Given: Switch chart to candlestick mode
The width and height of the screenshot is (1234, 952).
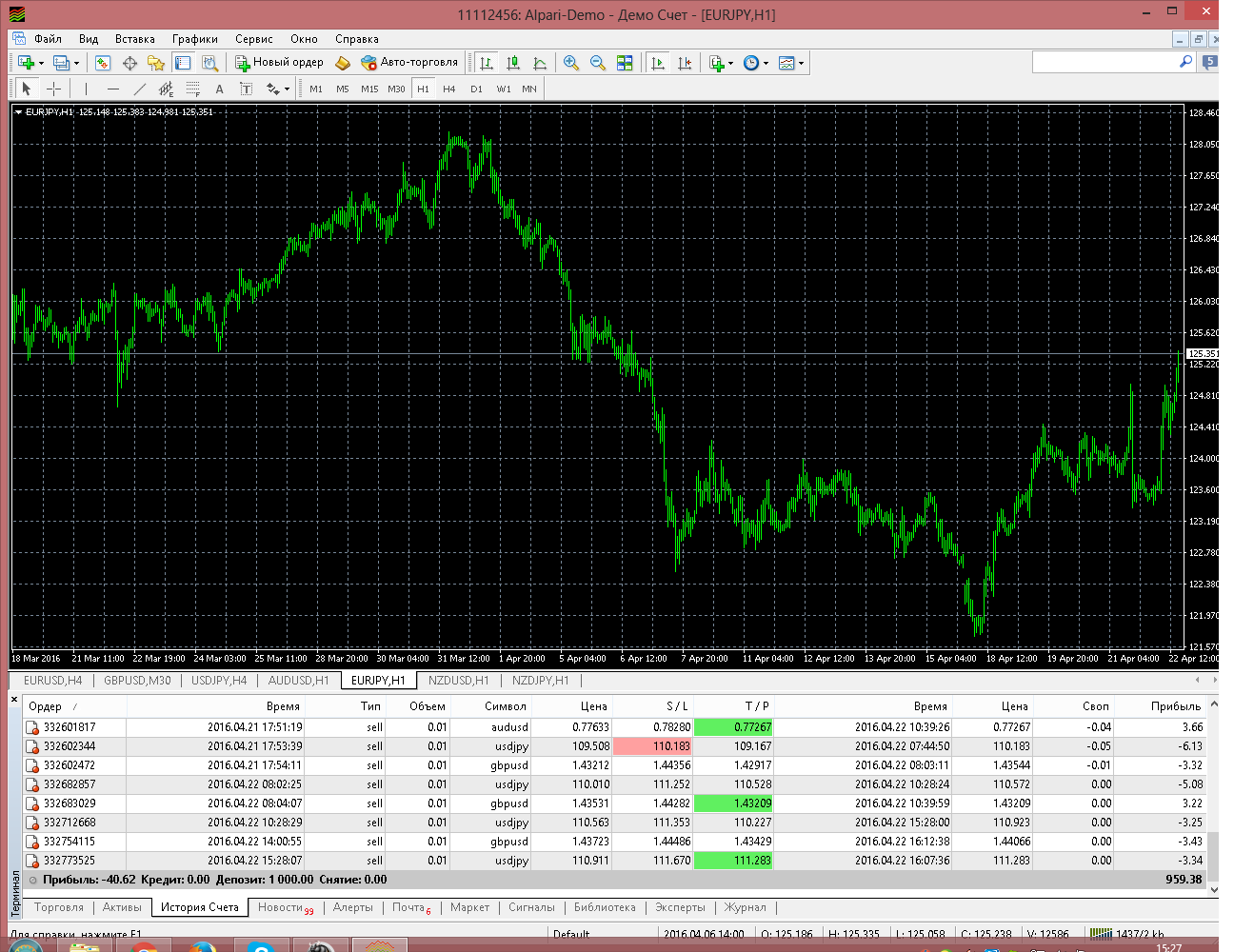Looking at the screenshot, I should [x=513, y=63].
